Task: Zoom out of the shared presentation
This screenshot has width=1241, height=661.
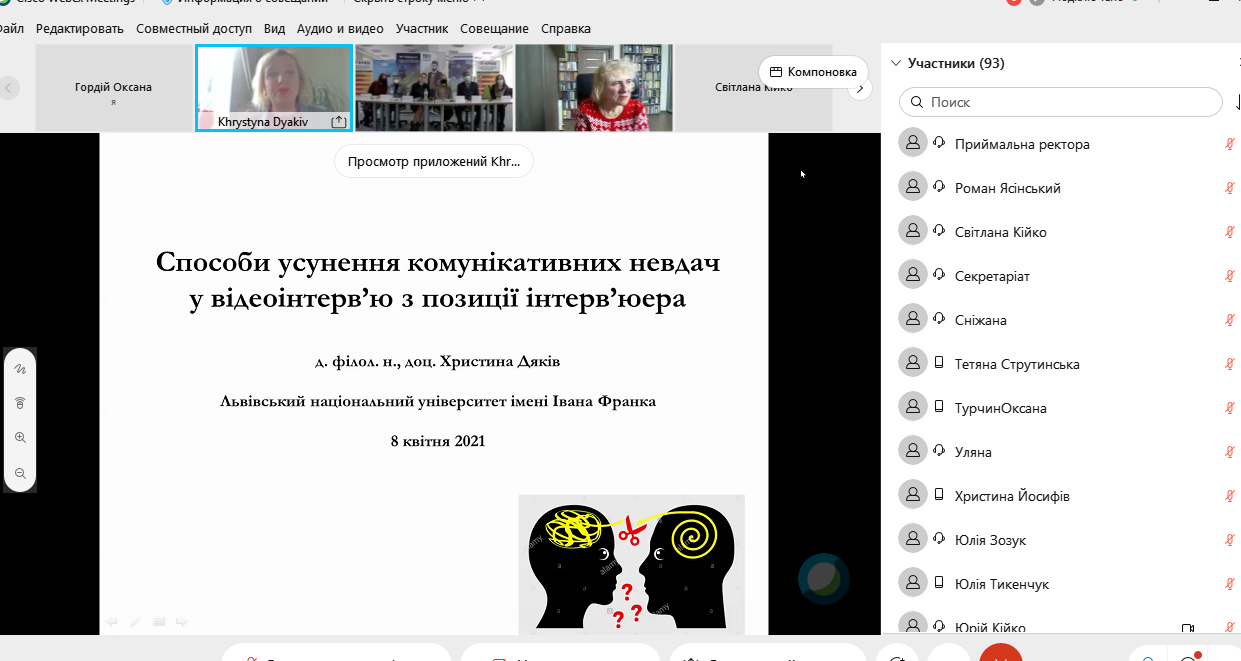Action: point(20,472)
